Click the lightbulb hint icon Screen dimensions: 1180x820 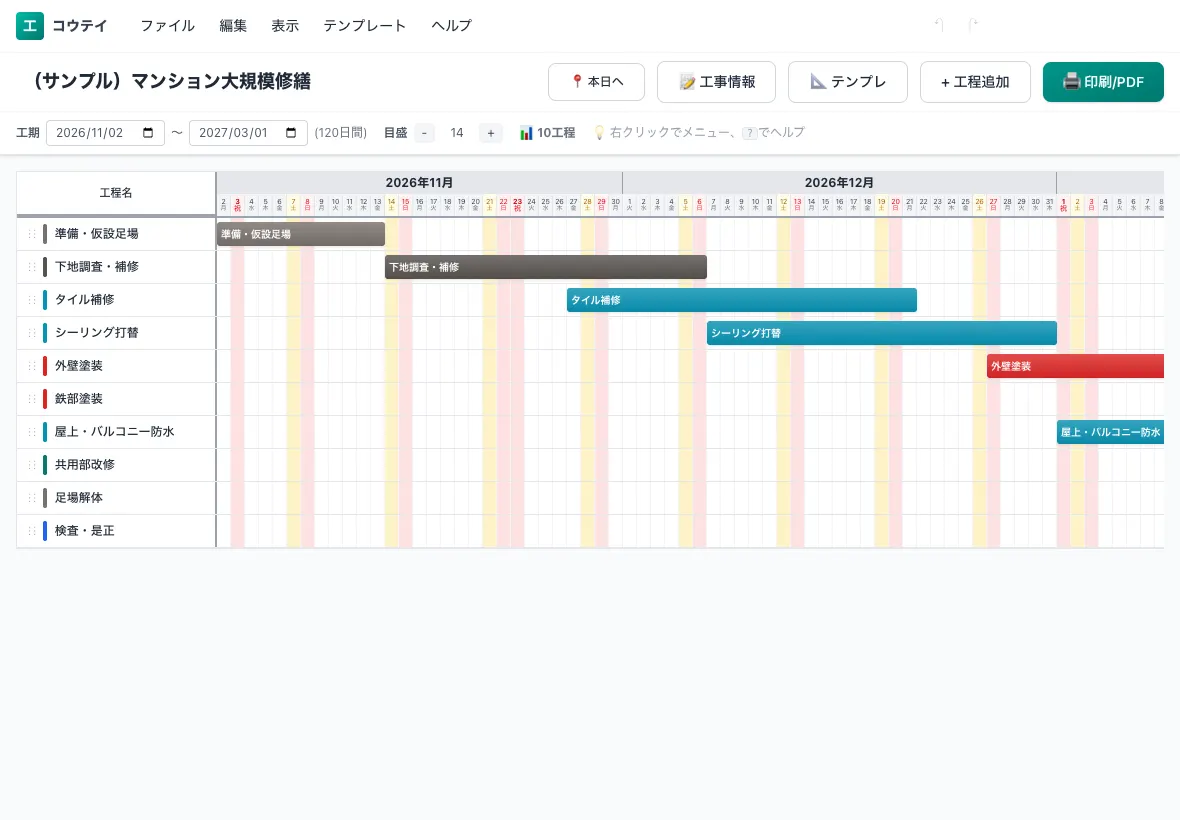pos(599,132)
